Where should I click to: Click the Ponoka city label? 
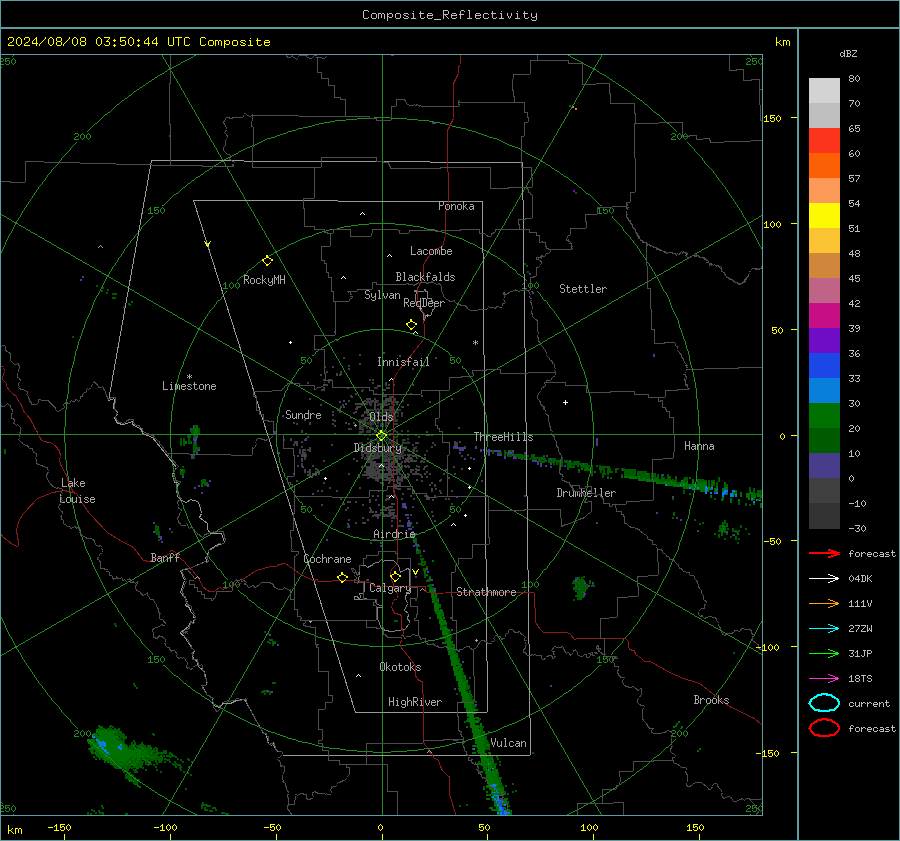(456, 206)
